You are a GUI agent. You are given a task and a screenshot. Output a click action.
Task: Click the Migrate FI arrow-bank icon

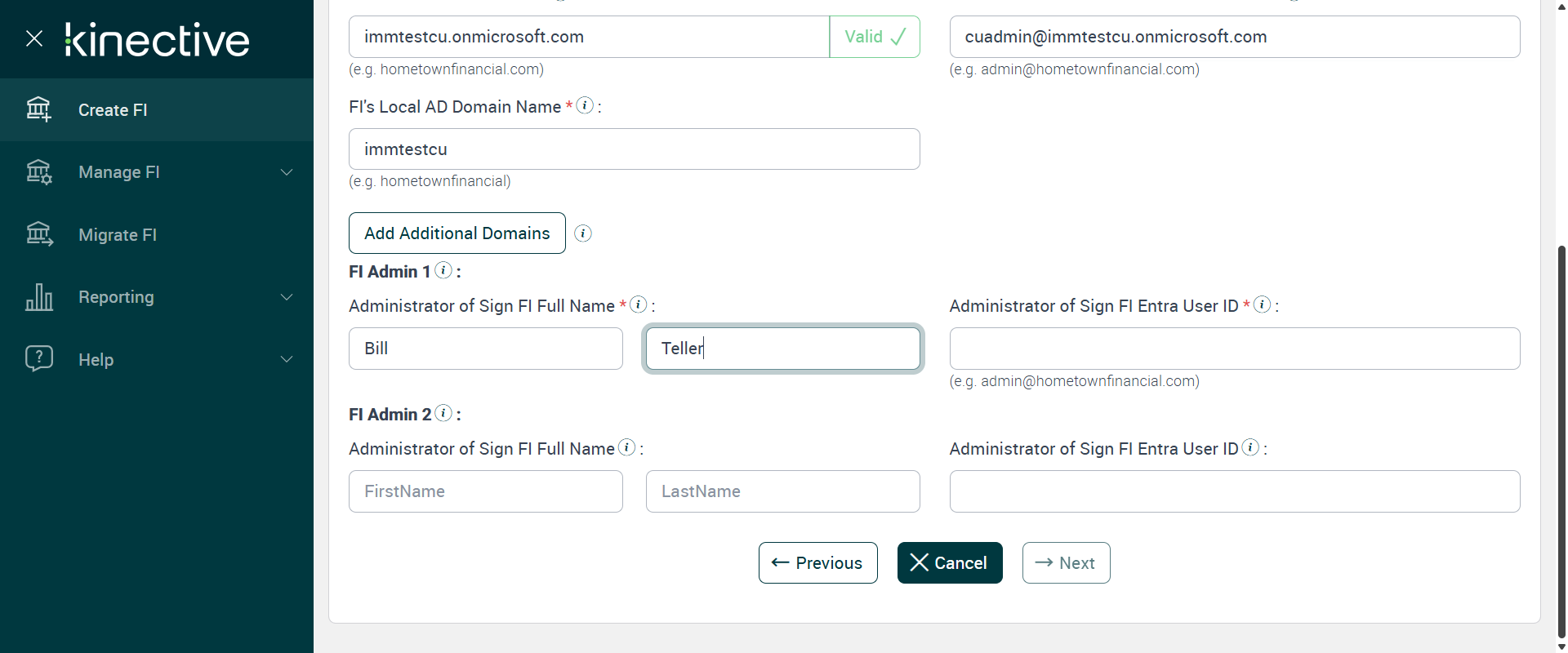38,234
